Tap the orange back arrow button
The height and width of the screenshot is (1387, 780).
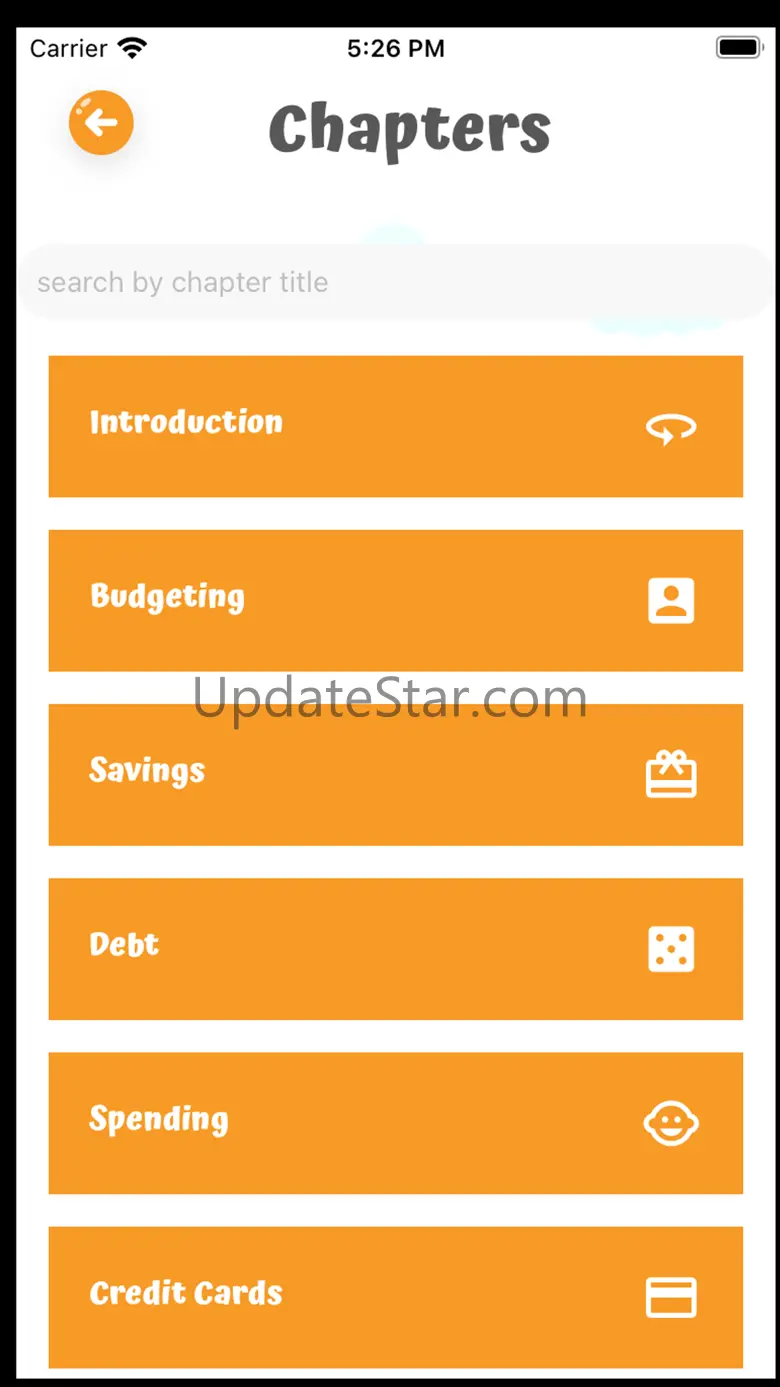coord(101,123)
